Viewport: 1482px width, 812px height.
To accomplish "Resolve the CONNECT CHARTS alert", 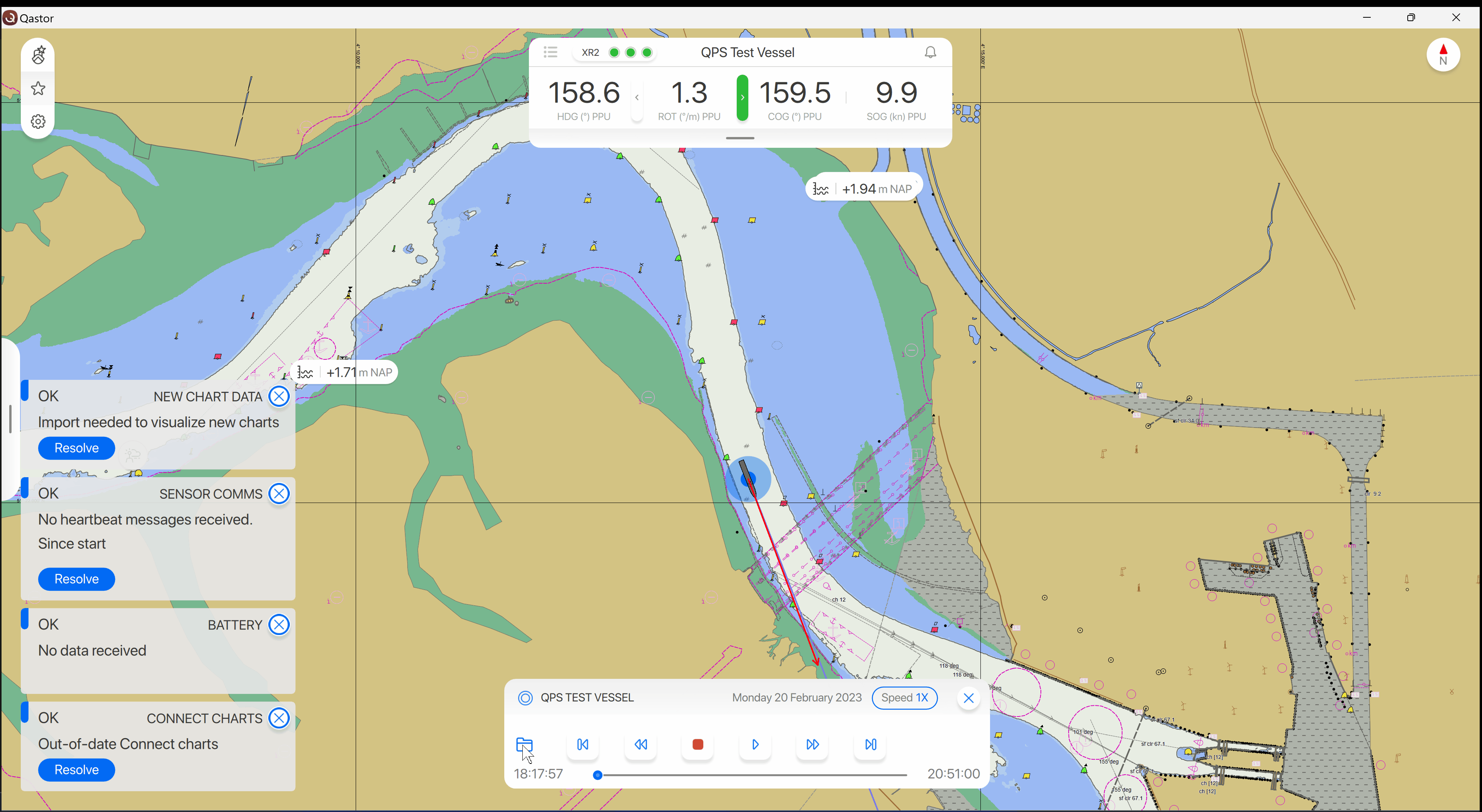I will point(77,770).
